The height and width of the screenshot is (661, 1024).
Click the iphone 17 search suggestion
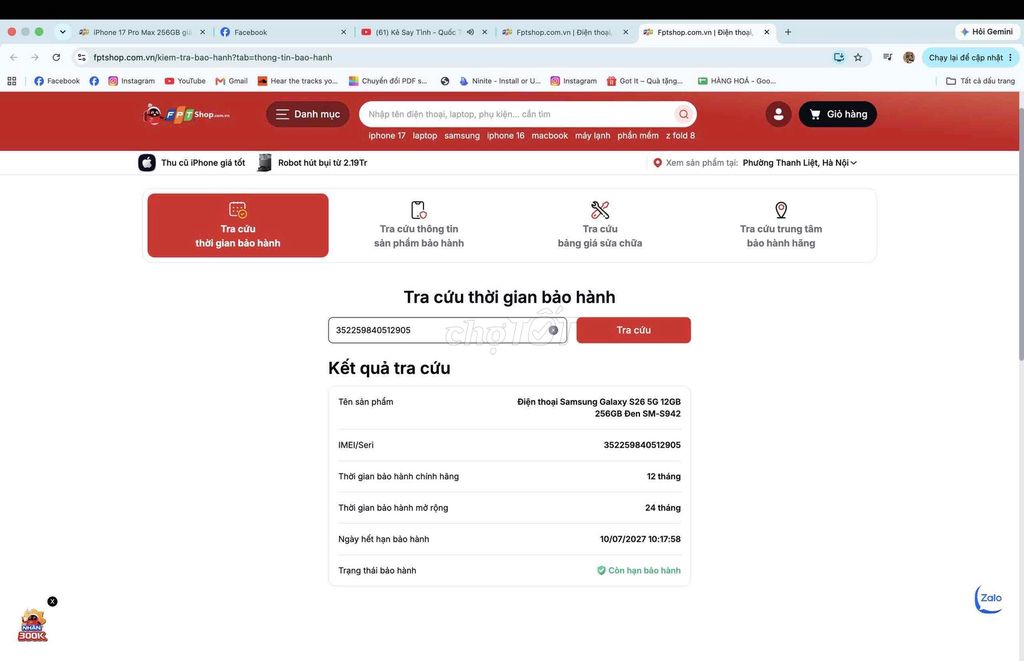pyautogui.click(x=387, y=136)
